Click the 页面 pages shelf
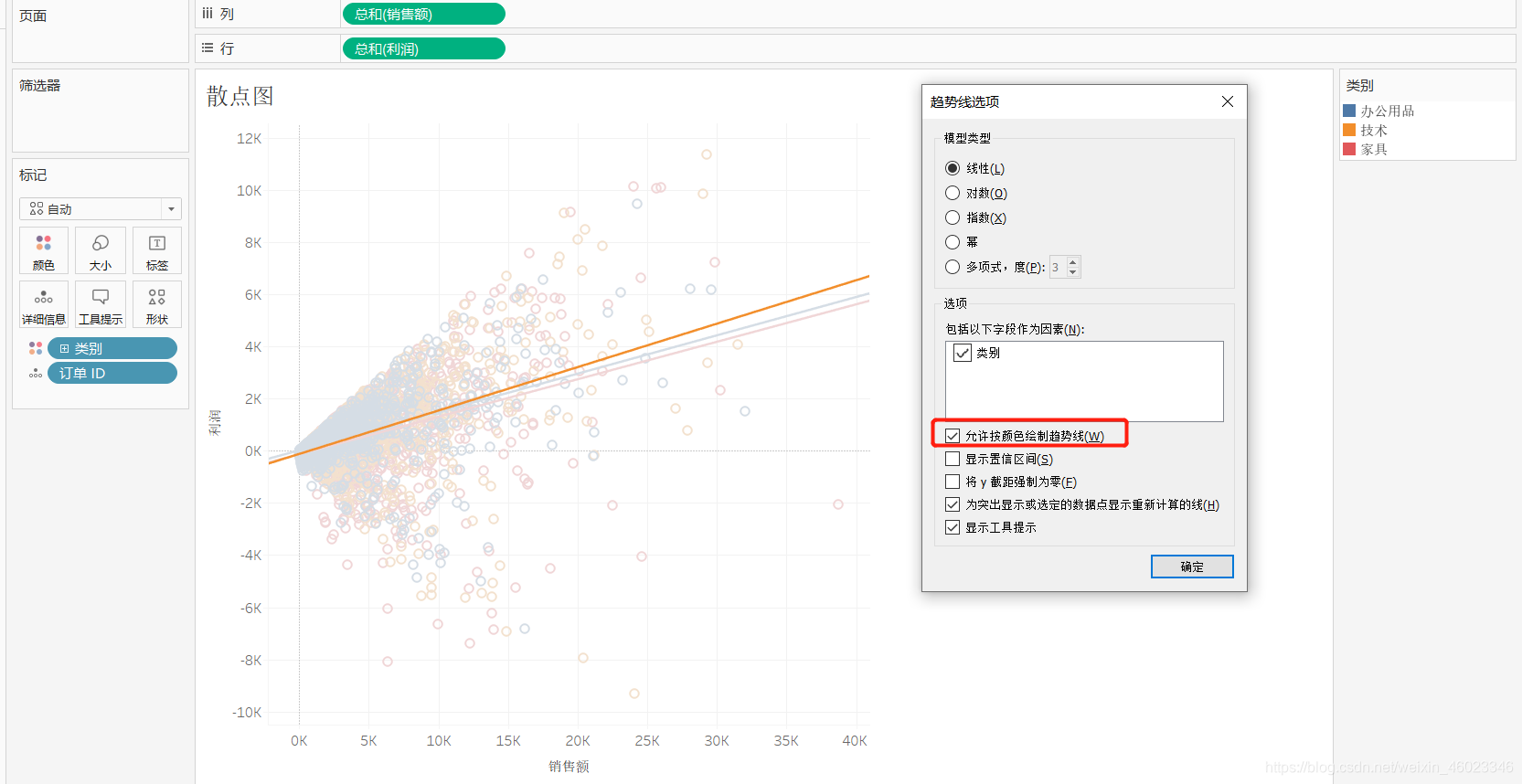1522x784 pixels. 101,31
